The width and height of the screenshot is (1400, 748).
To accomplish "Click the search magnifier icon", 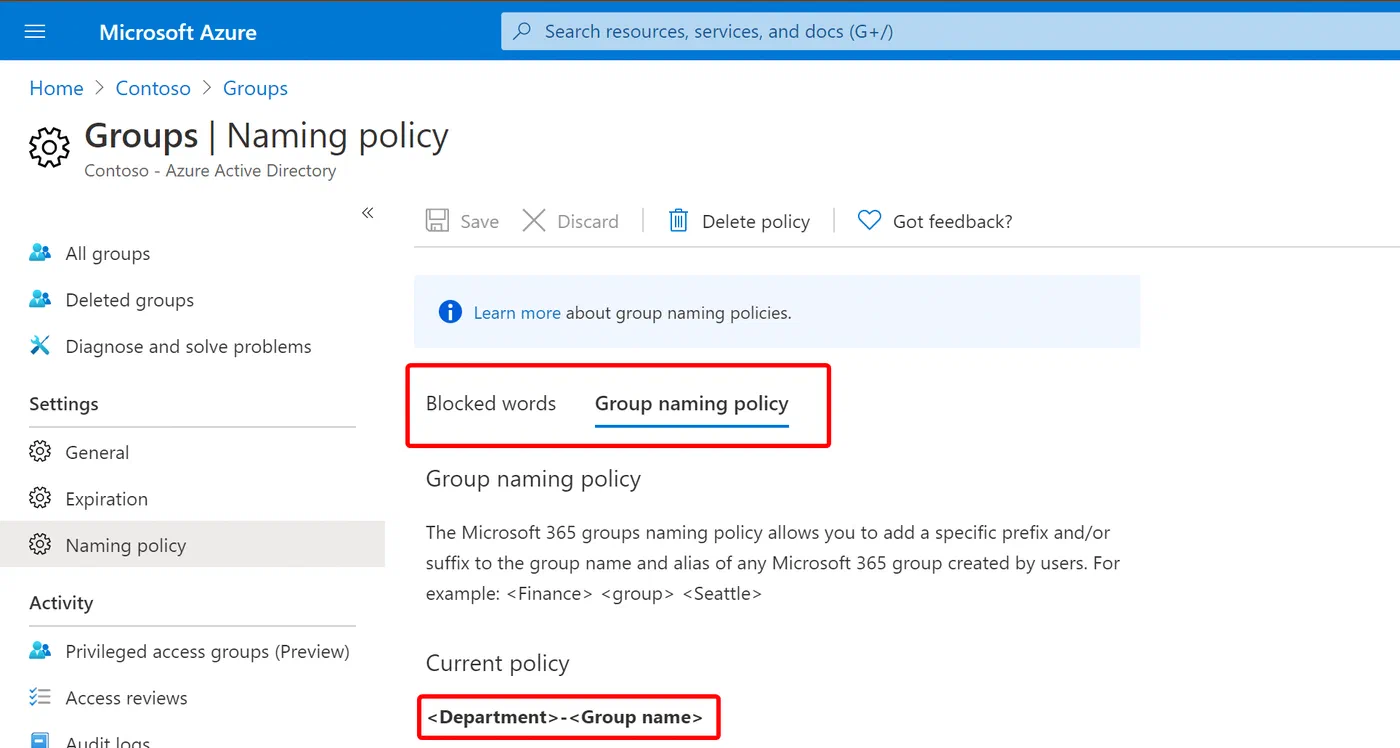I will (522, 31).
